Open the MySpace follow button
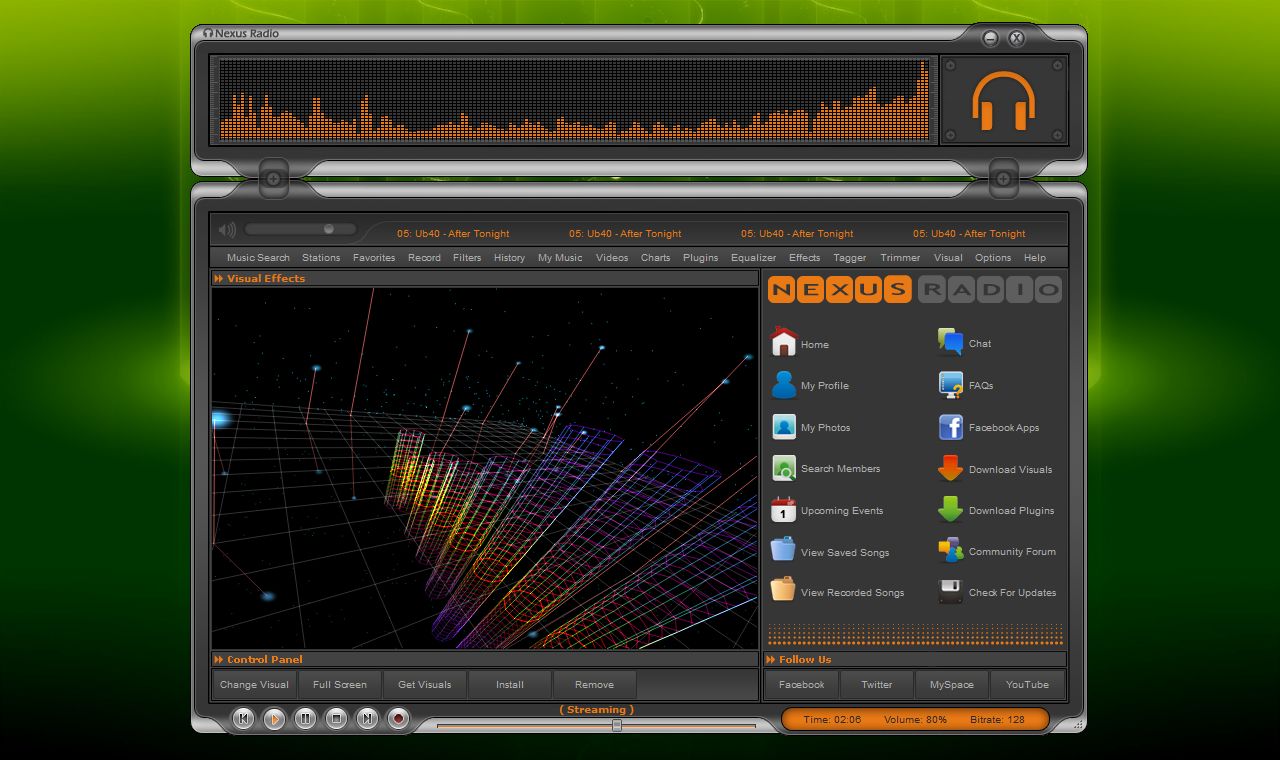This screenshot has width=1280, height=760. [x=952, y=685]
